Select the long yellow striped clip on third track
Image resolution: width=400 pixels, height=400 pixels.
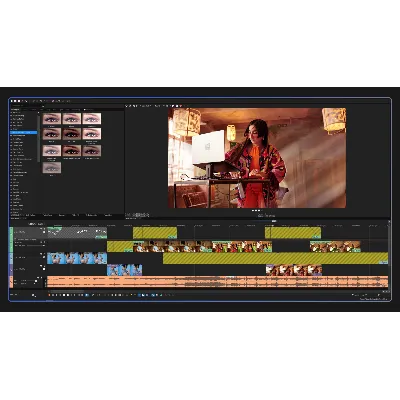tap(275, 258)
